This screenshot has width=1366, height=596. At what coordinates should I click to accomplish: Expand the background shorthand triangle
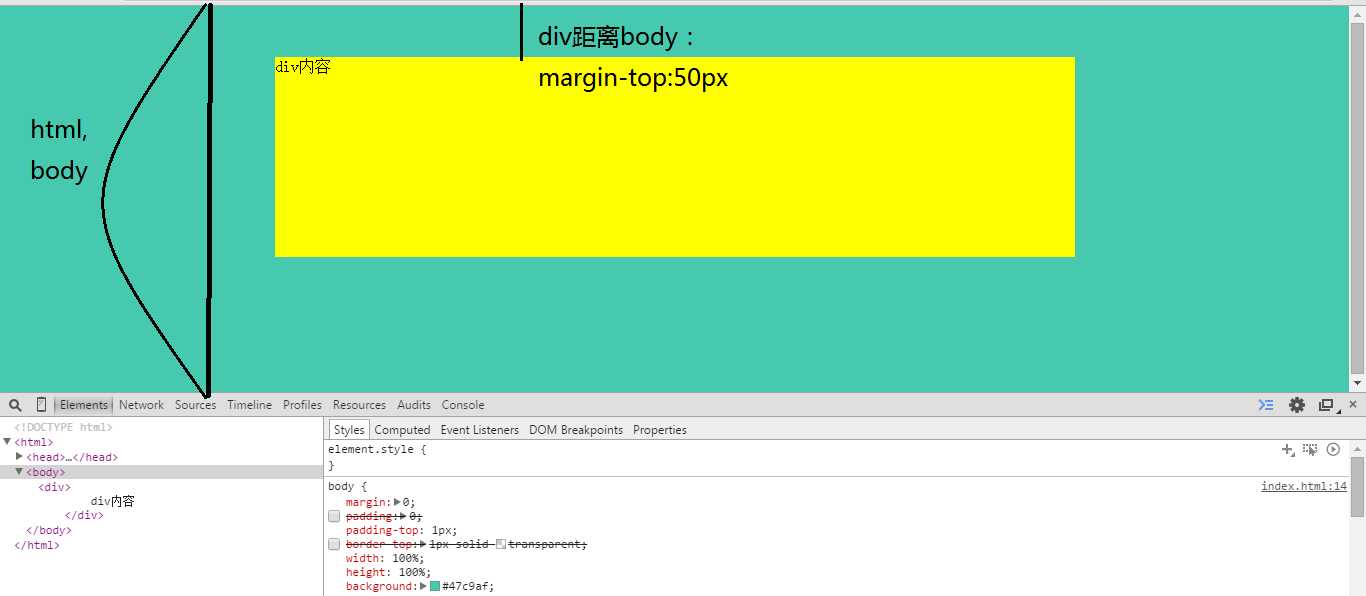tap(423, 586)
